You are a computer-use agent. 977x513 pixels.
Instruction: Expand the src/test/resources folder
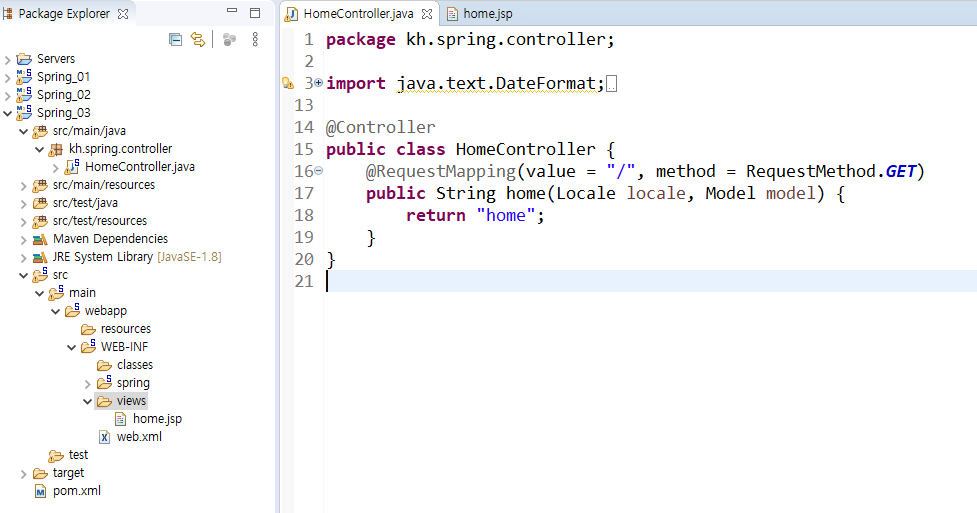click(x=24, y=222)
